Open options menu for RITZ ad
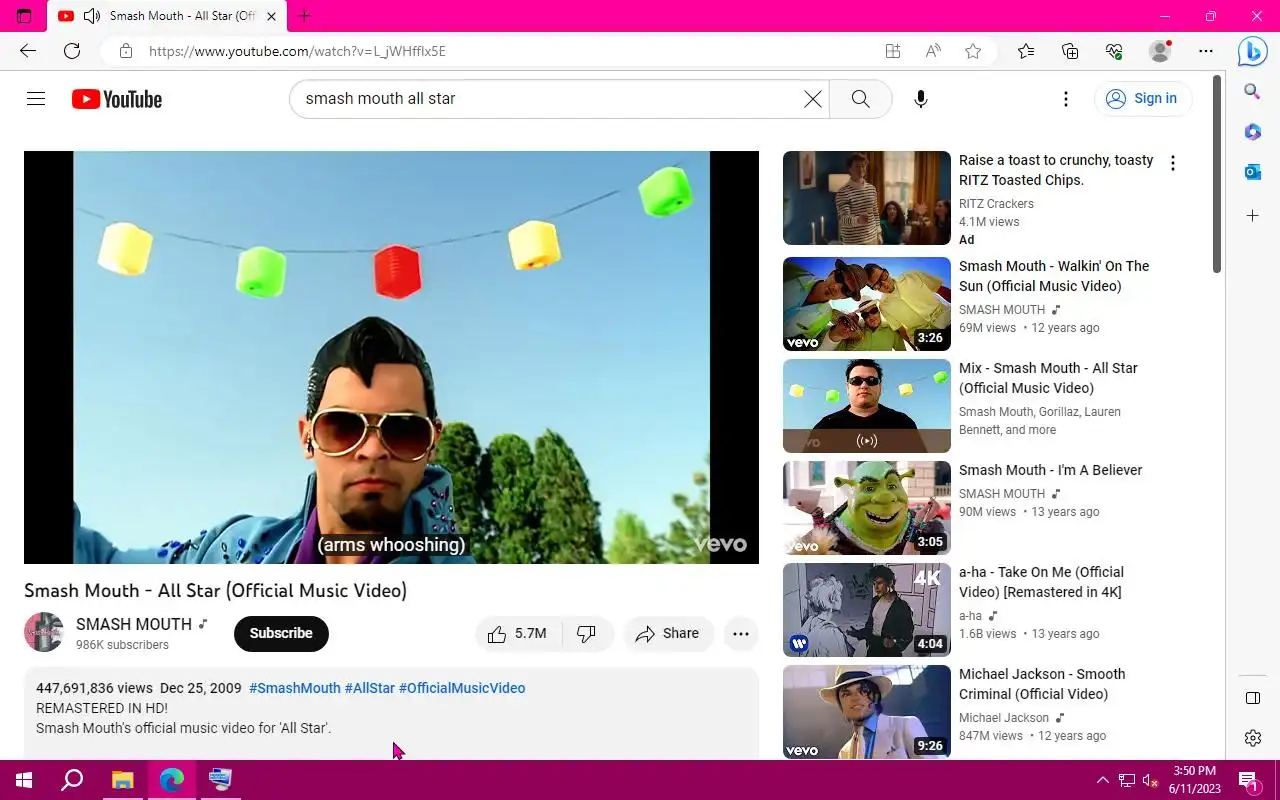The height and width of the screenshot is (800, 1280). pos(1172,163)
